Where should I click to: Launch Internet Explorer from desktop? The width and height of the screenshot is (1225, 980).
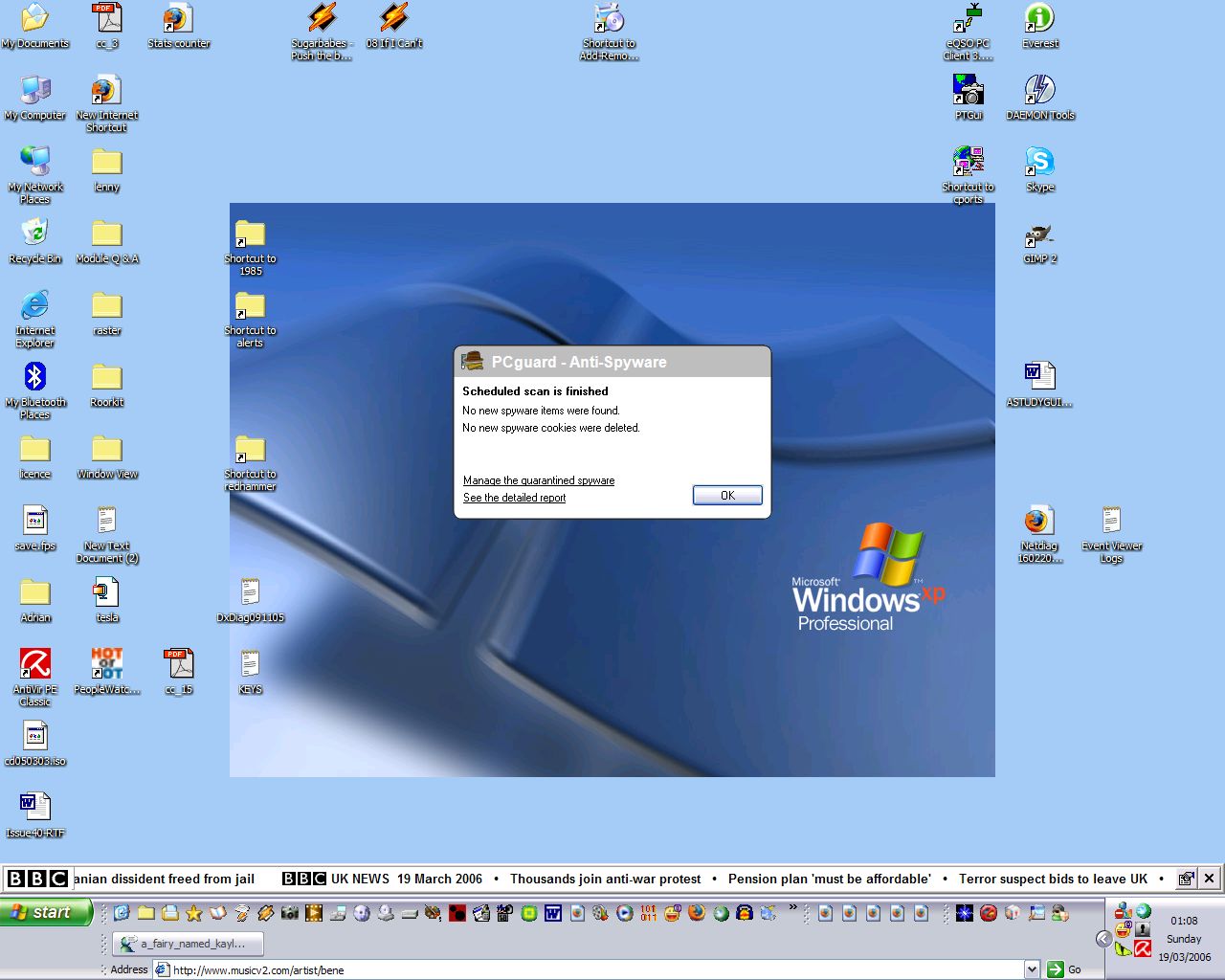(35, 320)
